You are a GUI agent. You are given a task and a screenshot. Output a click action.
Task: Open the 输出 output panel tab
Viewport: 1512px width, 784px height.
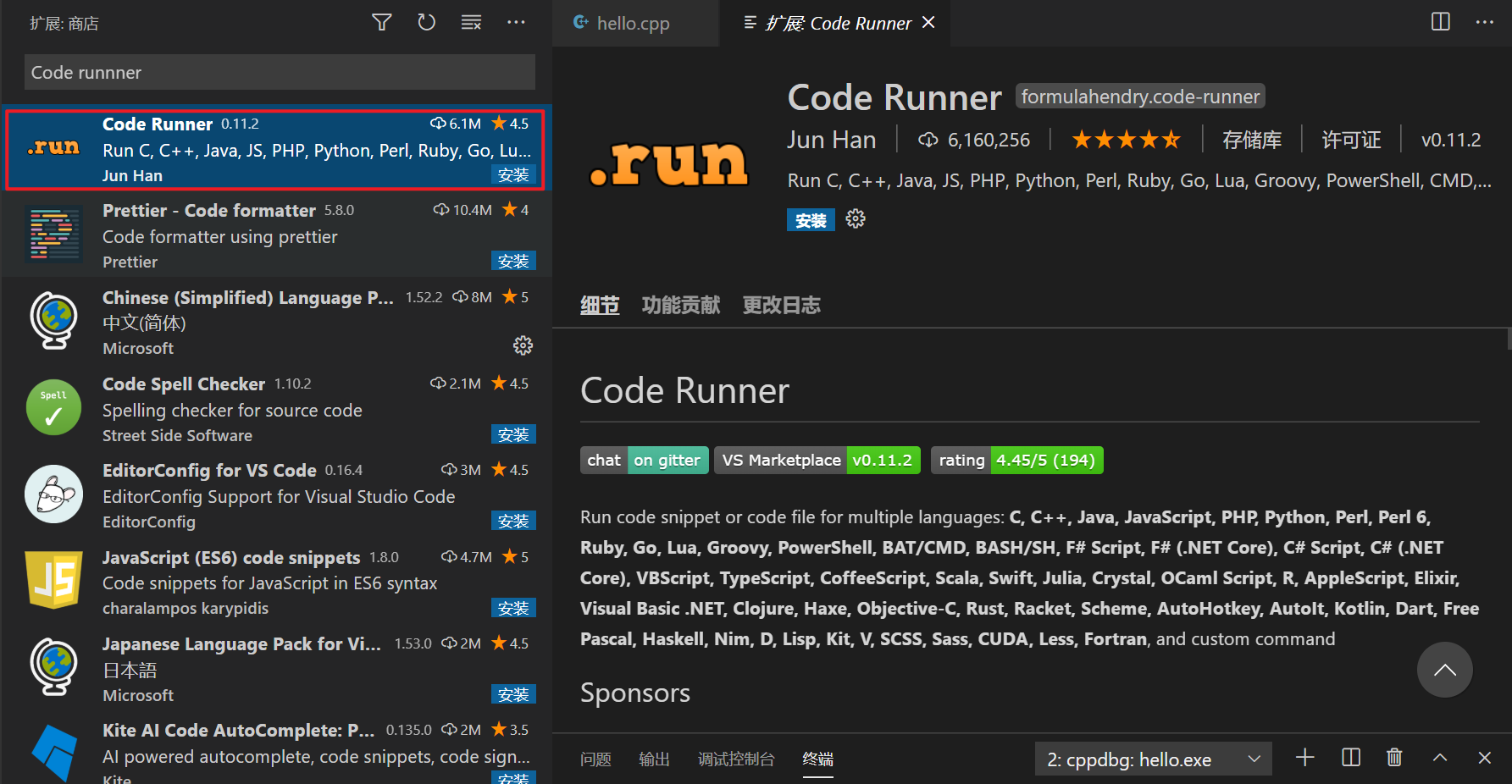(654, 759)
